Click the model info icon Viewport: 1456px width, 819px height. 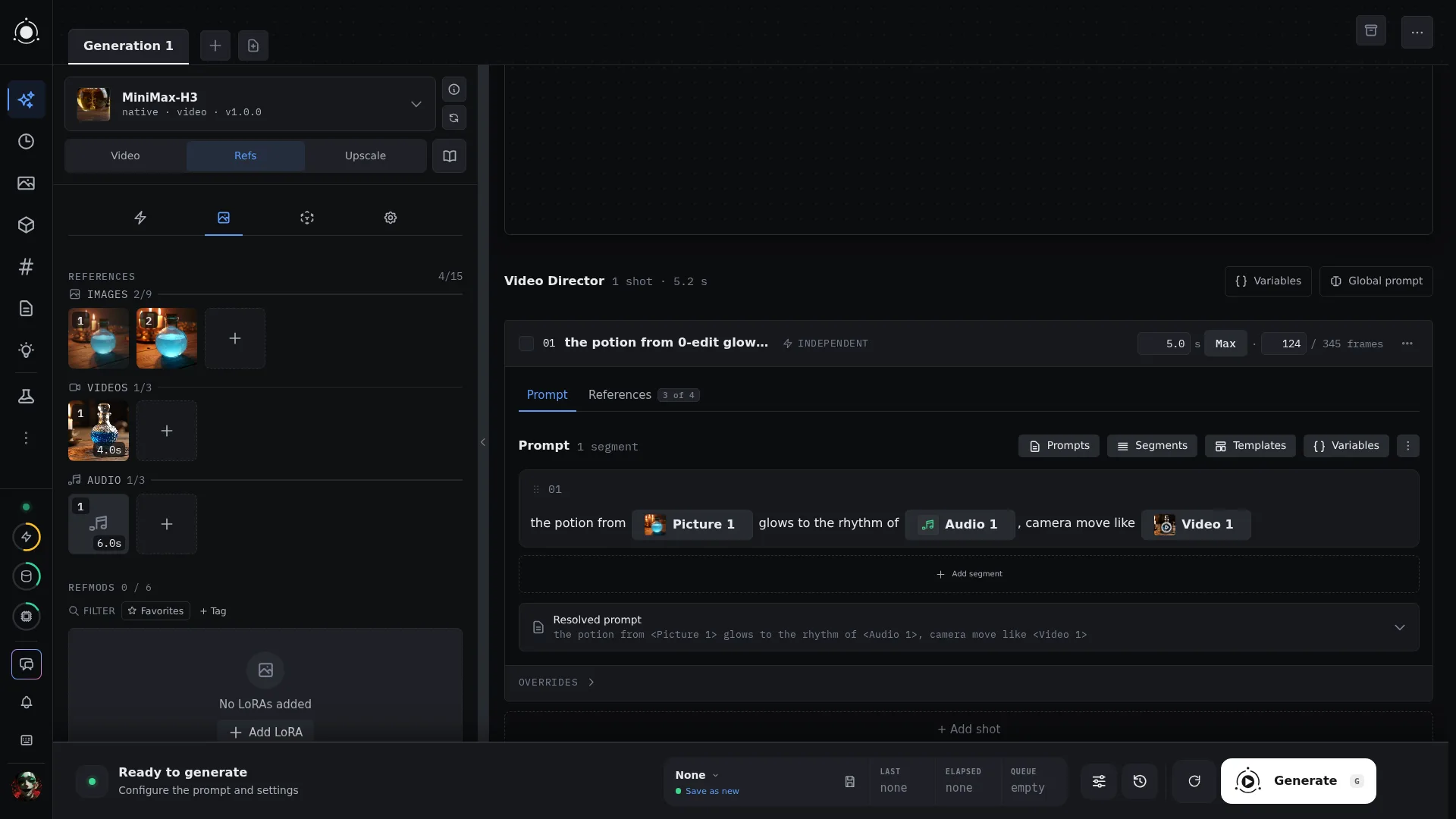[453, 89]
